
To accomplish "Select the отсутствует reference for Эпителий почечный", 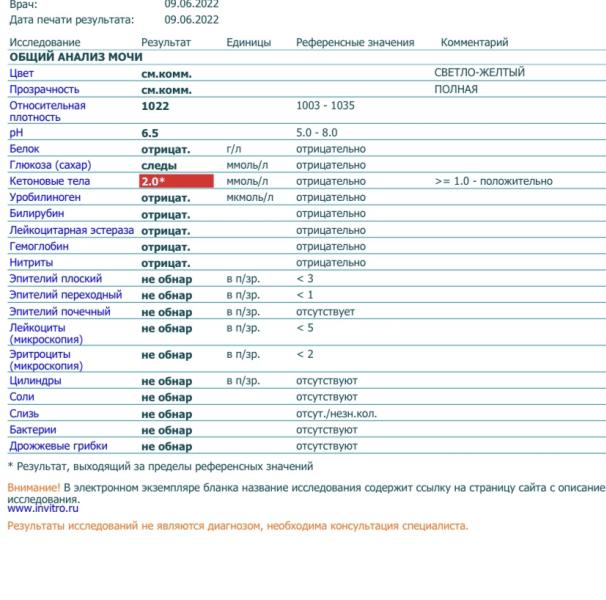I will tap(325, 312).
